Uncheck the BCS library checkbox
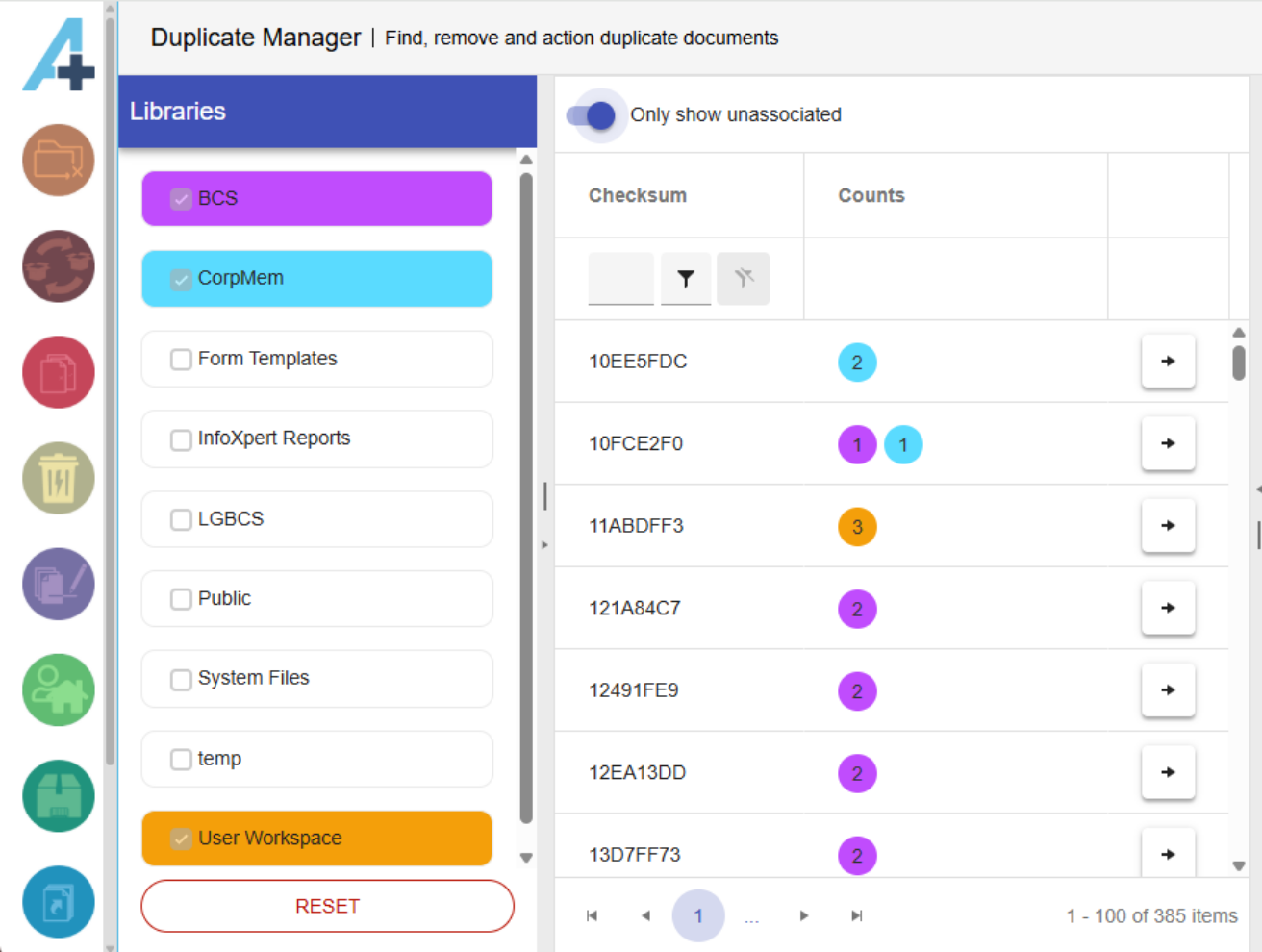 coord(181,199)
